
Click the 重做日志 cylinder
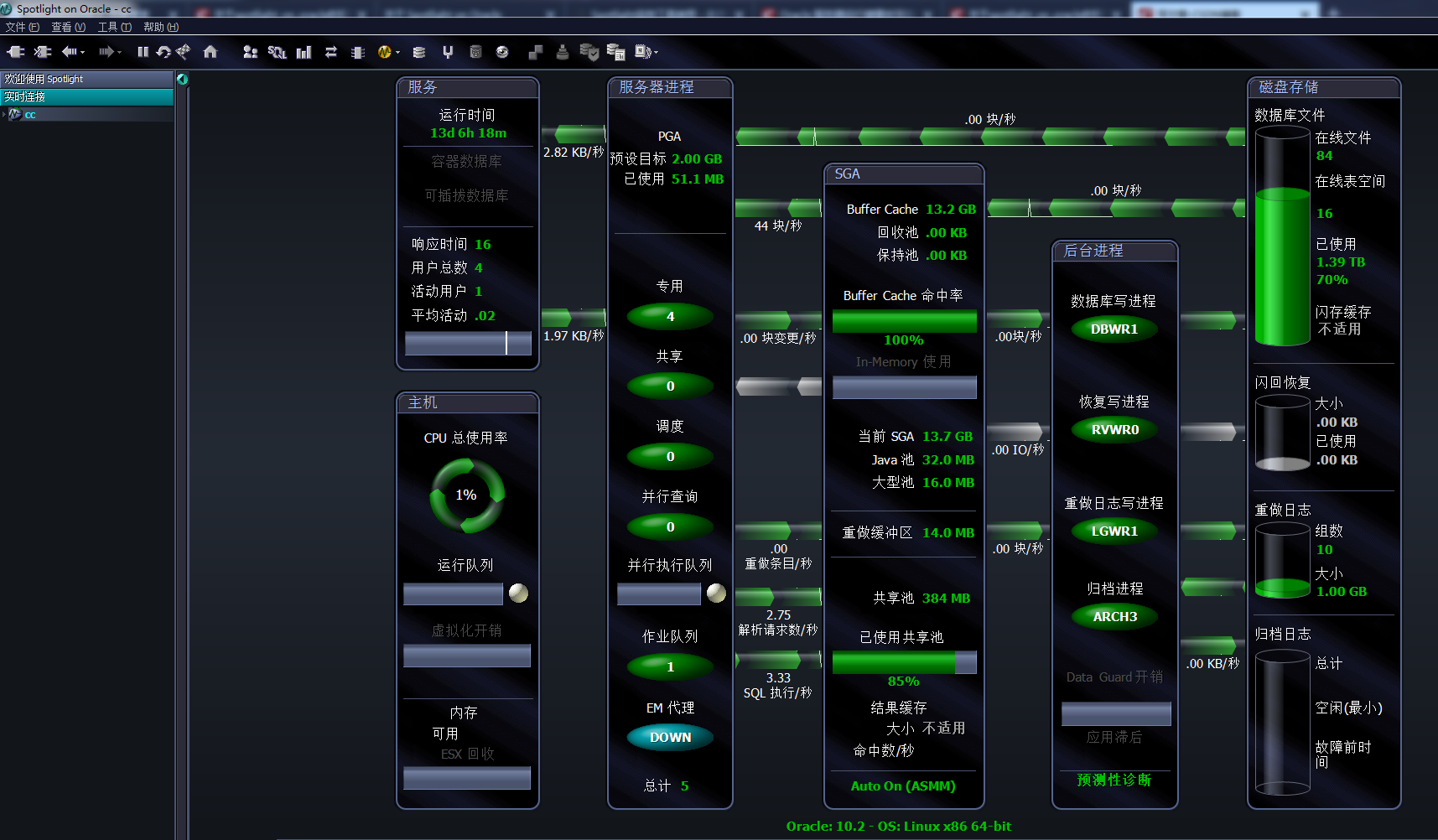click(x=1282, y=561)
